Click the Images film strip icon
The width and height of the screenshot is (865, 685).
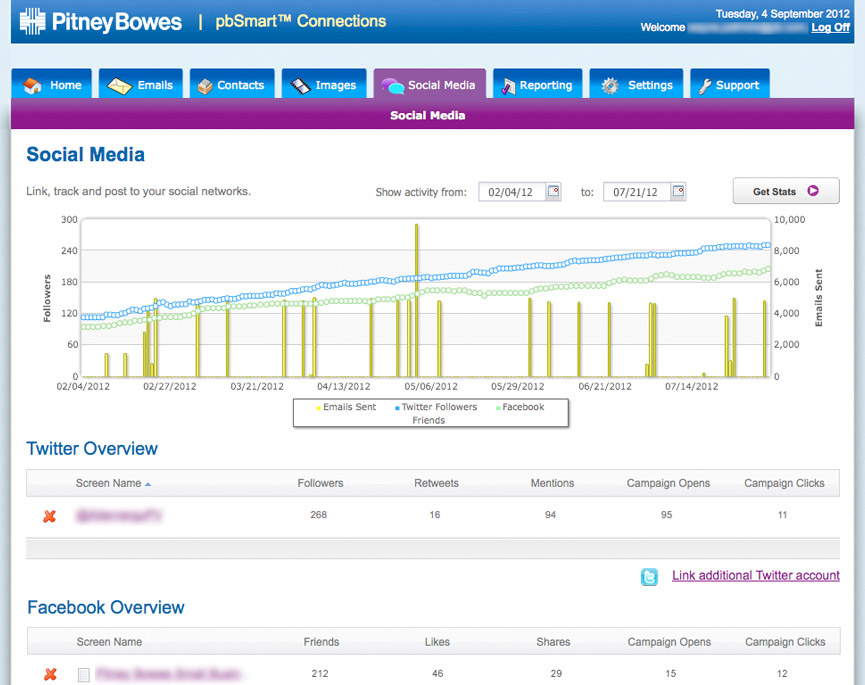pyautogui.click(x=301, y=86)
